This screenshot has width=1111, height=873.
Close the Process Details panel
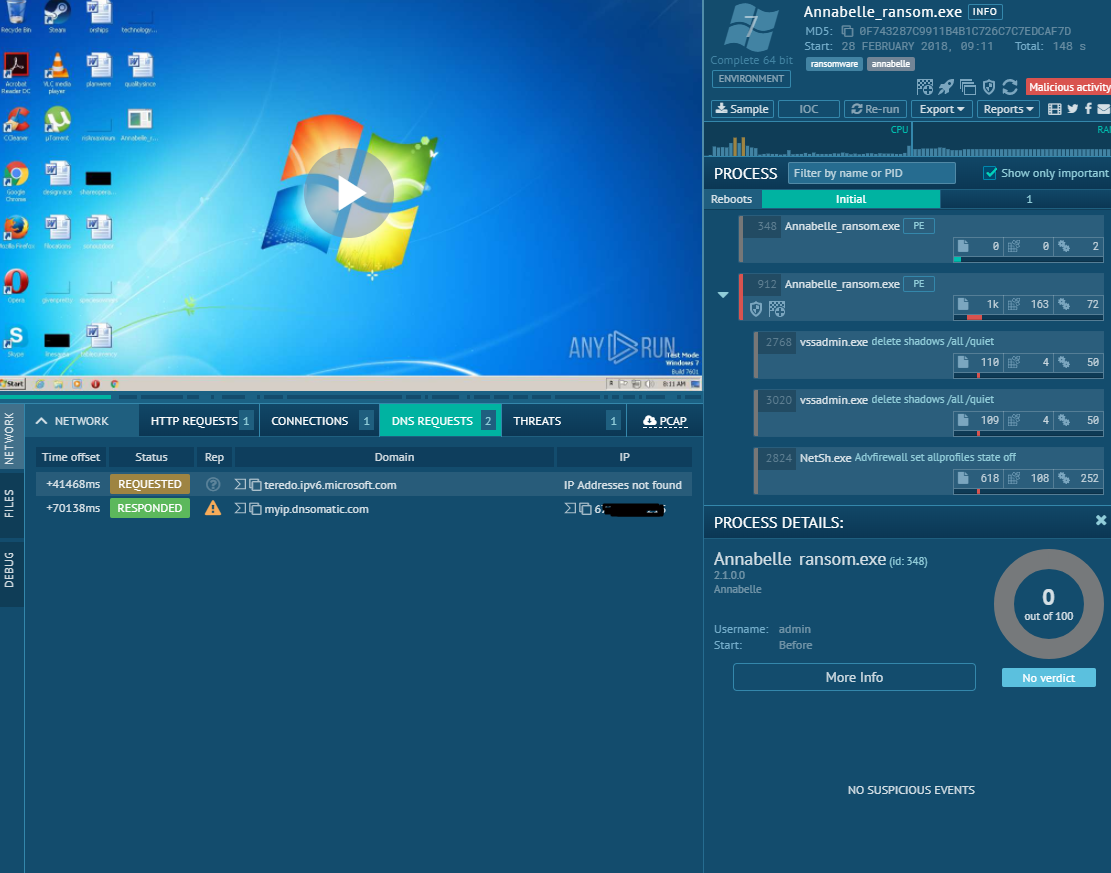tap(1100, 520)
